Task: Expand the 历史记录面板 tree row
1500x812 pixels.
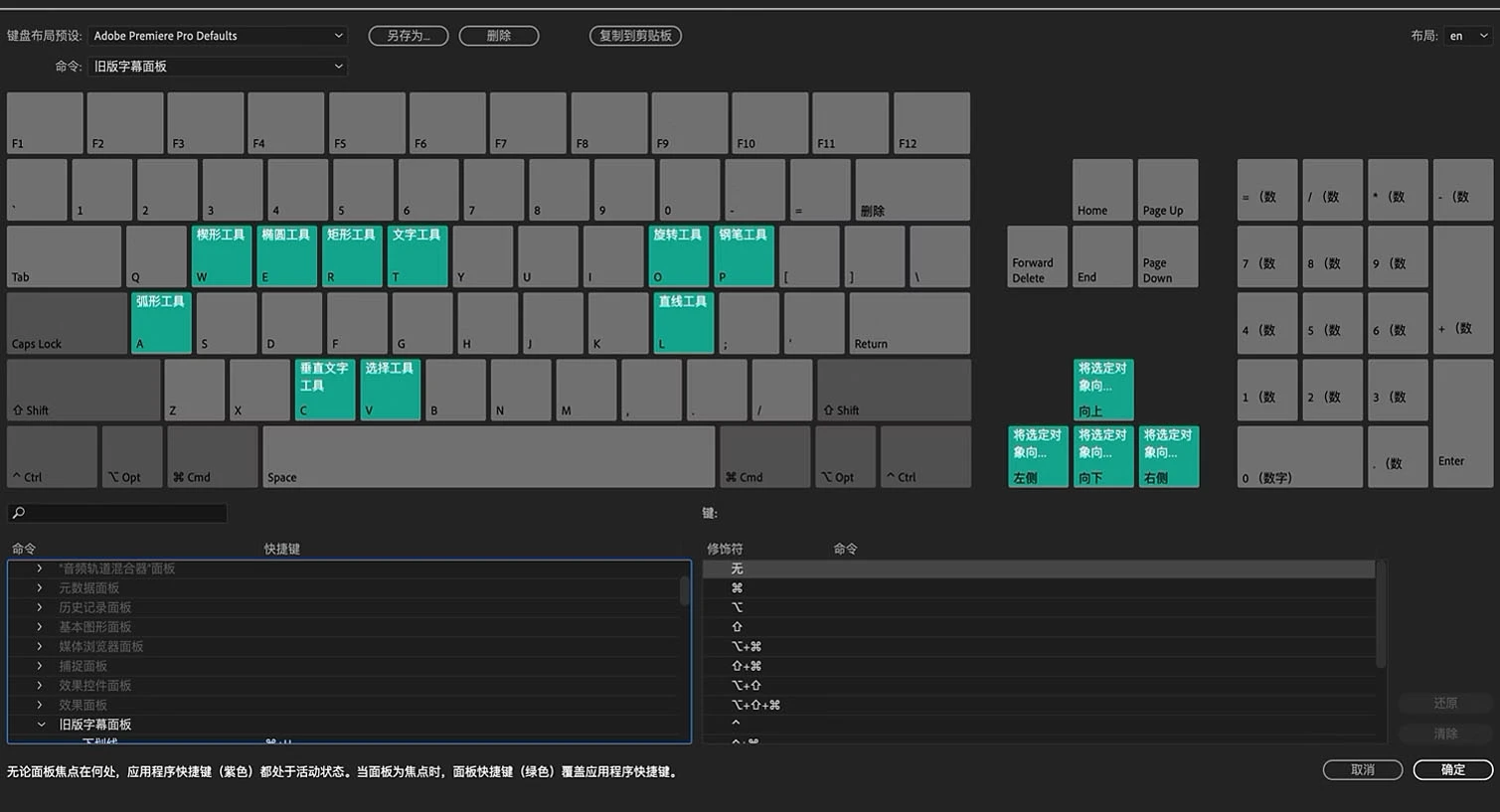Action: [40, 607]
